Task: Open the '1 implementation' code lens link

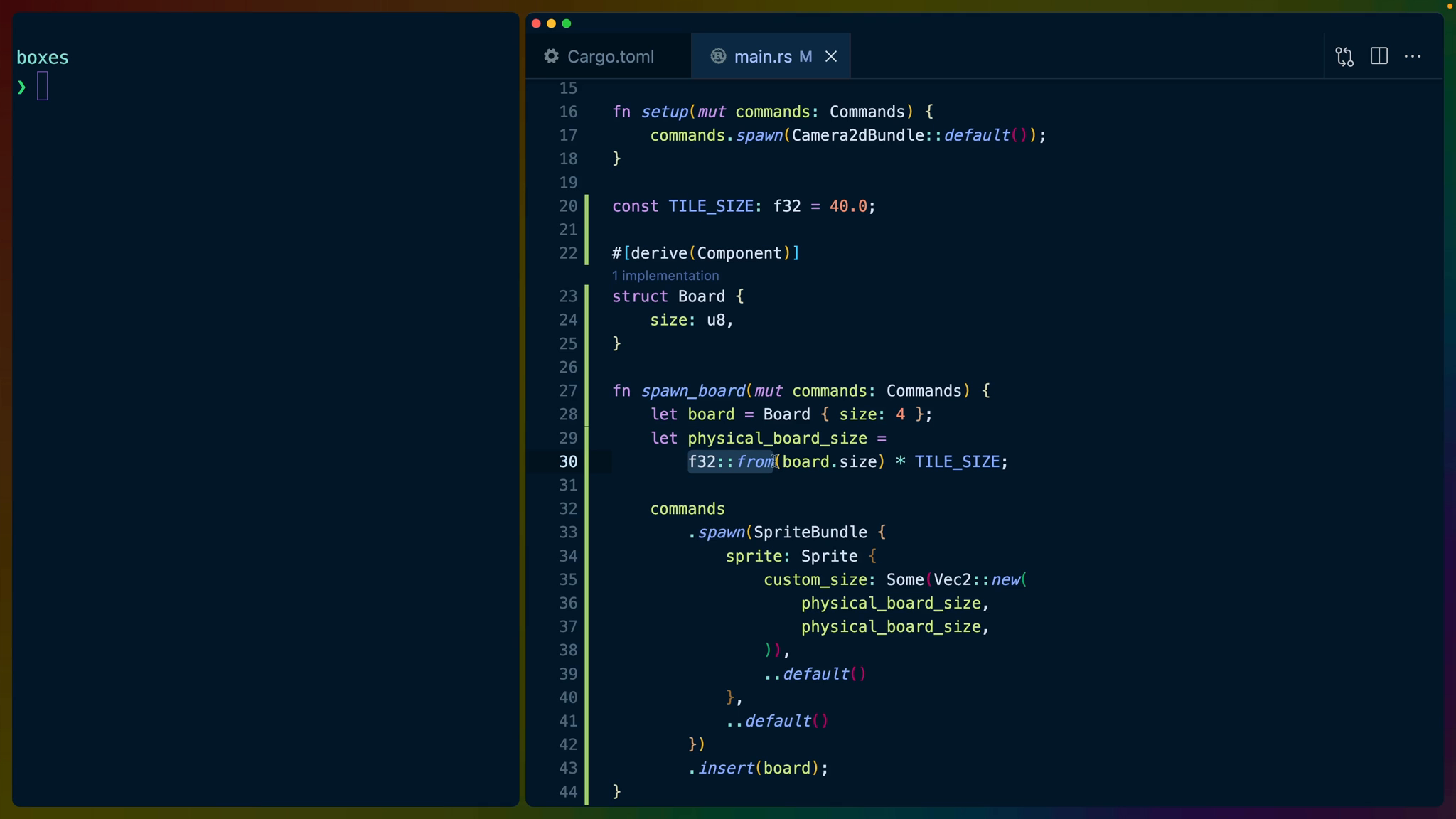Action: coord(665,276)
